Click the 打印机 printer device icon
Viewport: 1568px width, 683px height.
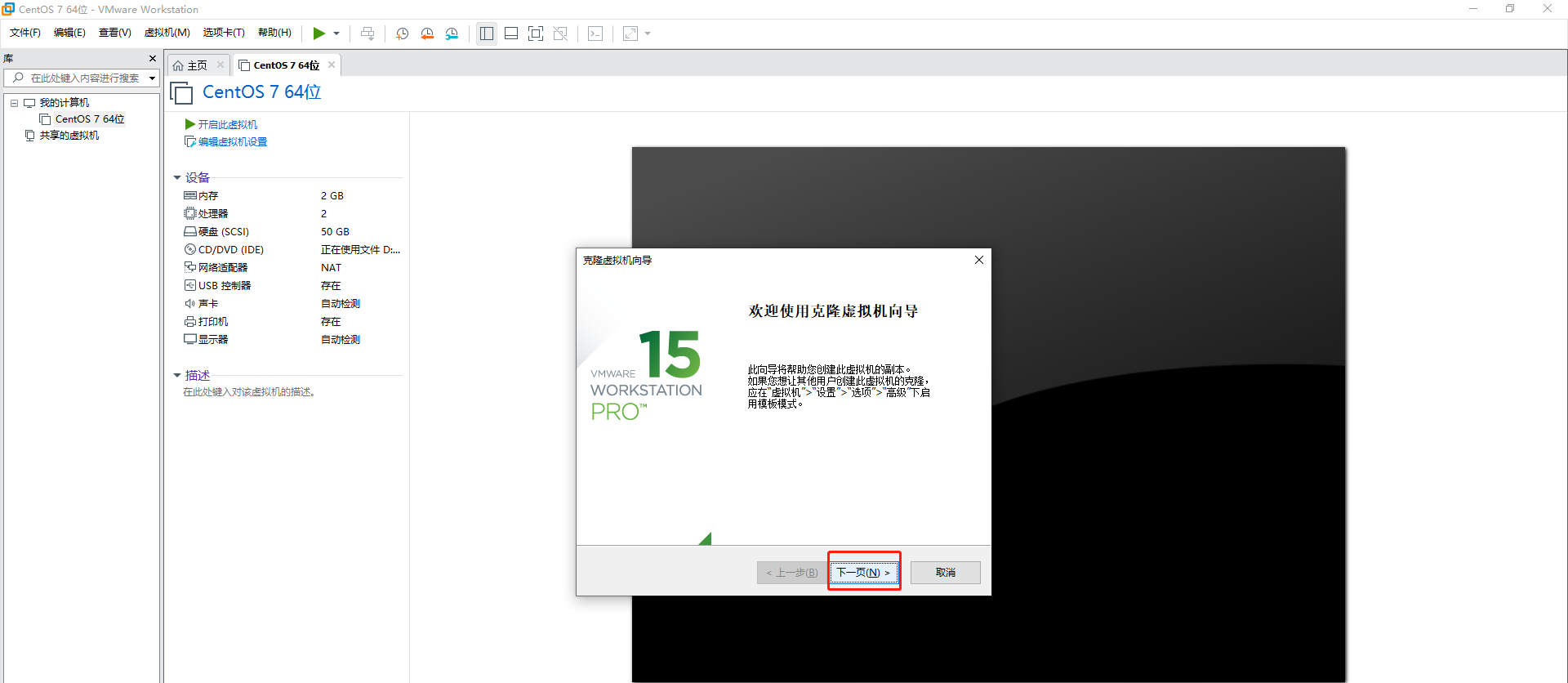tap(190, 322)
